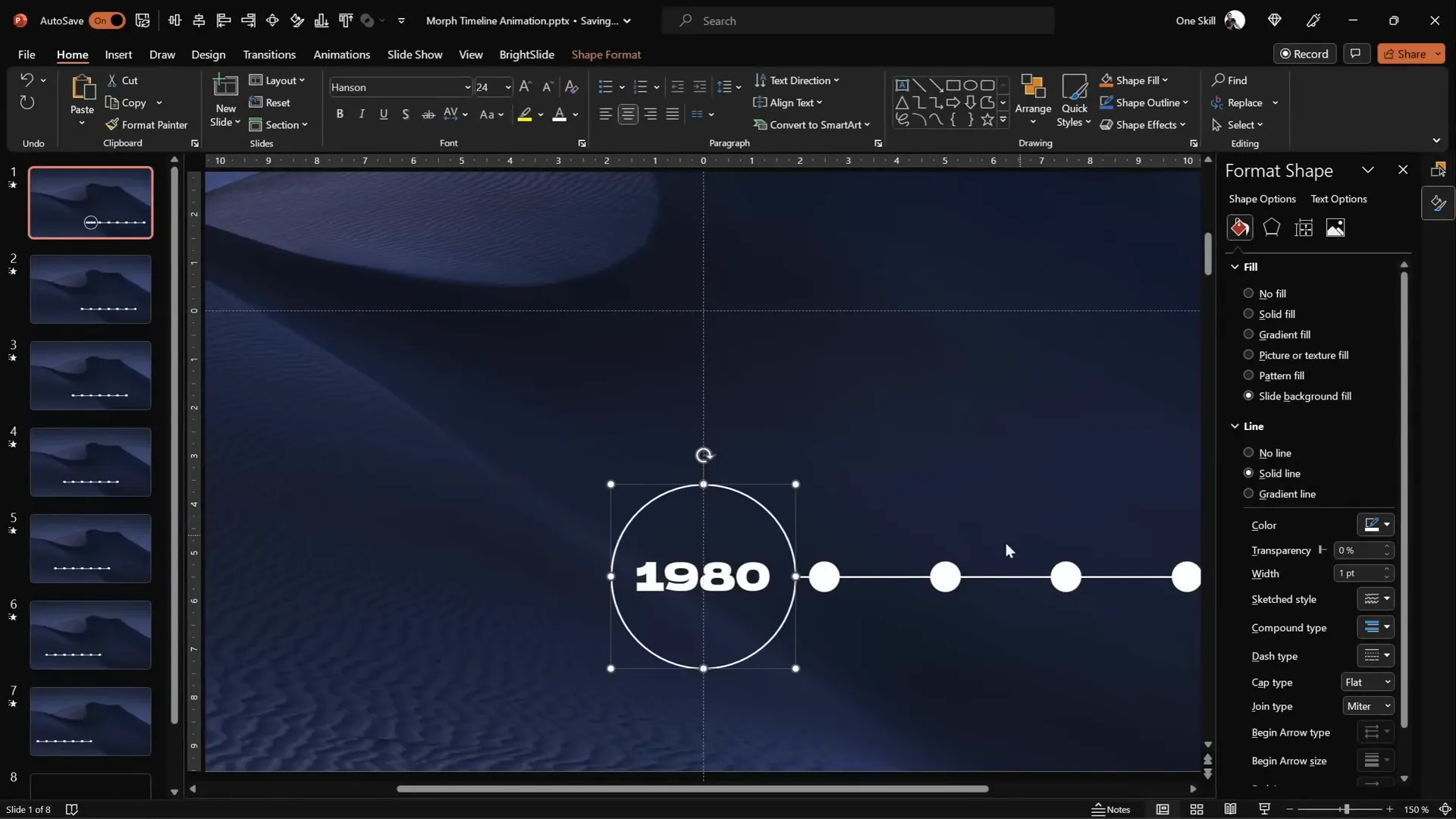
Task: Select the Fill & Line icon in Format Shape
Action: pos(1239,227)
